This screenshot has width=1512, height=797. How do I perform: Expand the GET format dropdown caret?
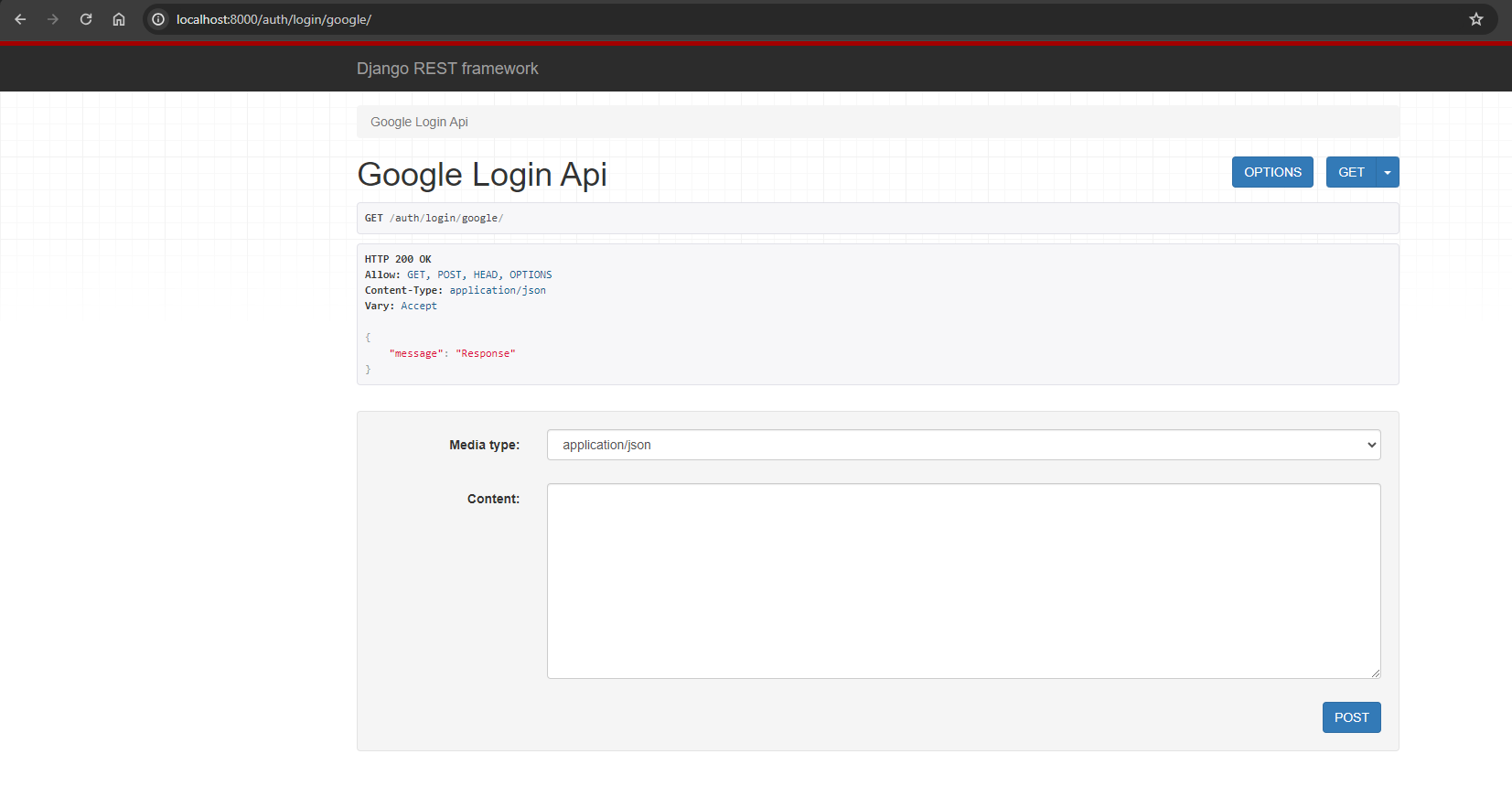click(1388, 172)
